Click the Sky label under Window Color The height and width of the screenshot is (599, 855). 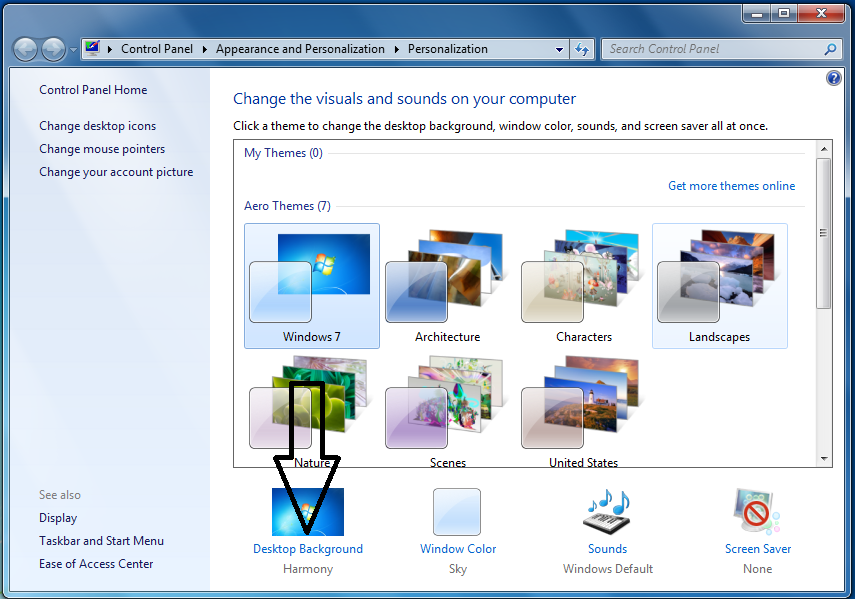(458, 569)
